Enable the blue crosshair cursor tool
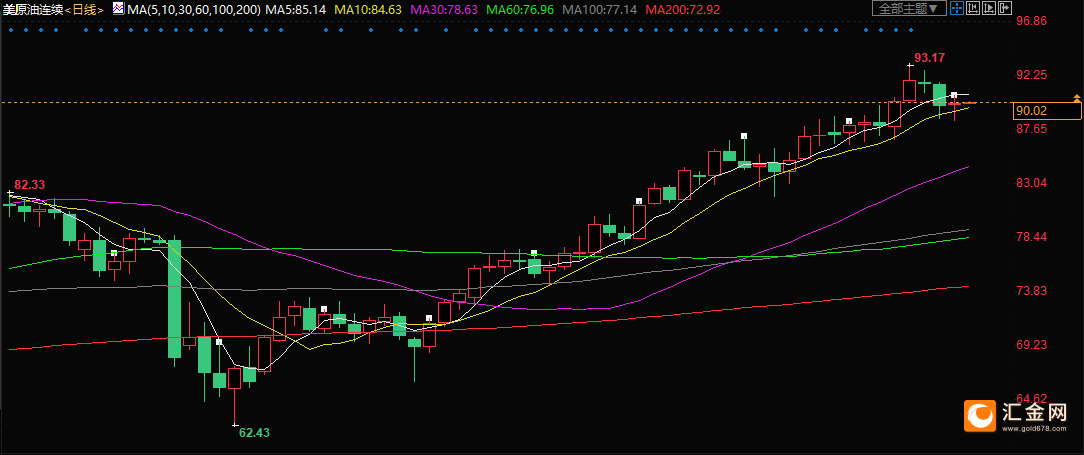The height and width of the screenshot is (455, 1084). click(x=957, y=8)
